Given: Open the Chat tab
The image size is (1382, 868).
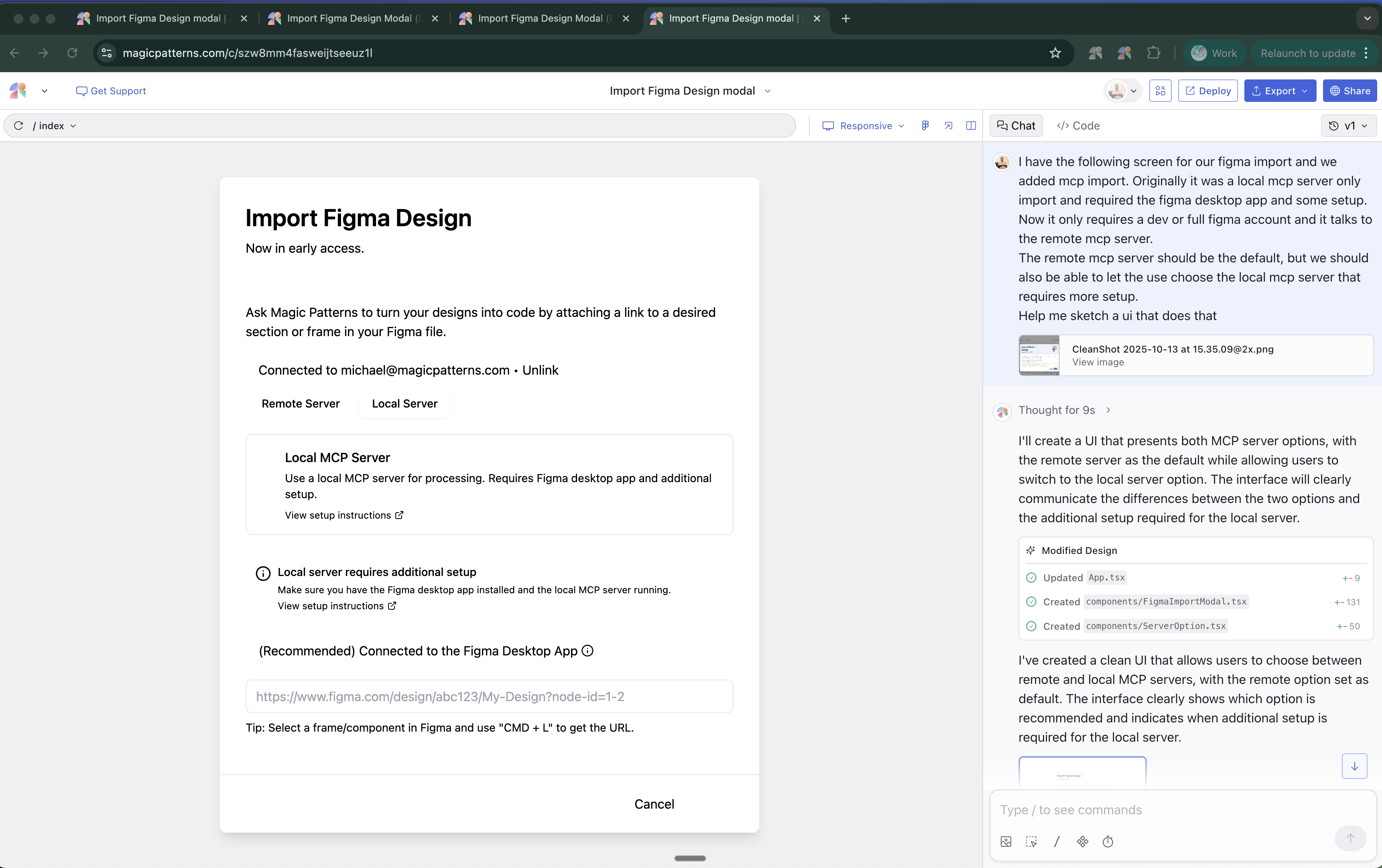Looking at the screenshot, I should pos(1016,126).
